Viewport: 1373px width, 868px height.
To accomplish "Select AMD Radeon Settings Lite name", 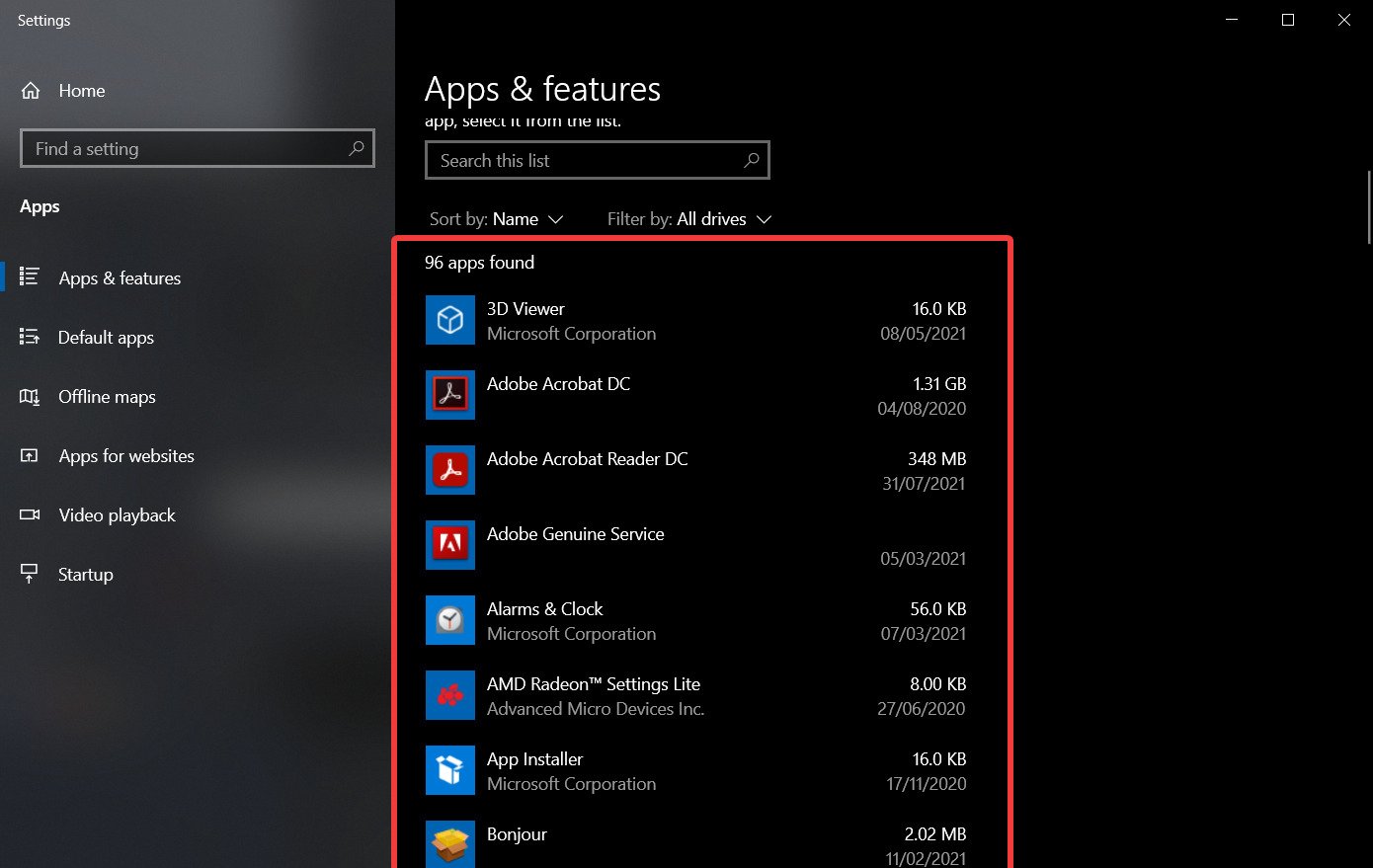I will coord(593,684).
